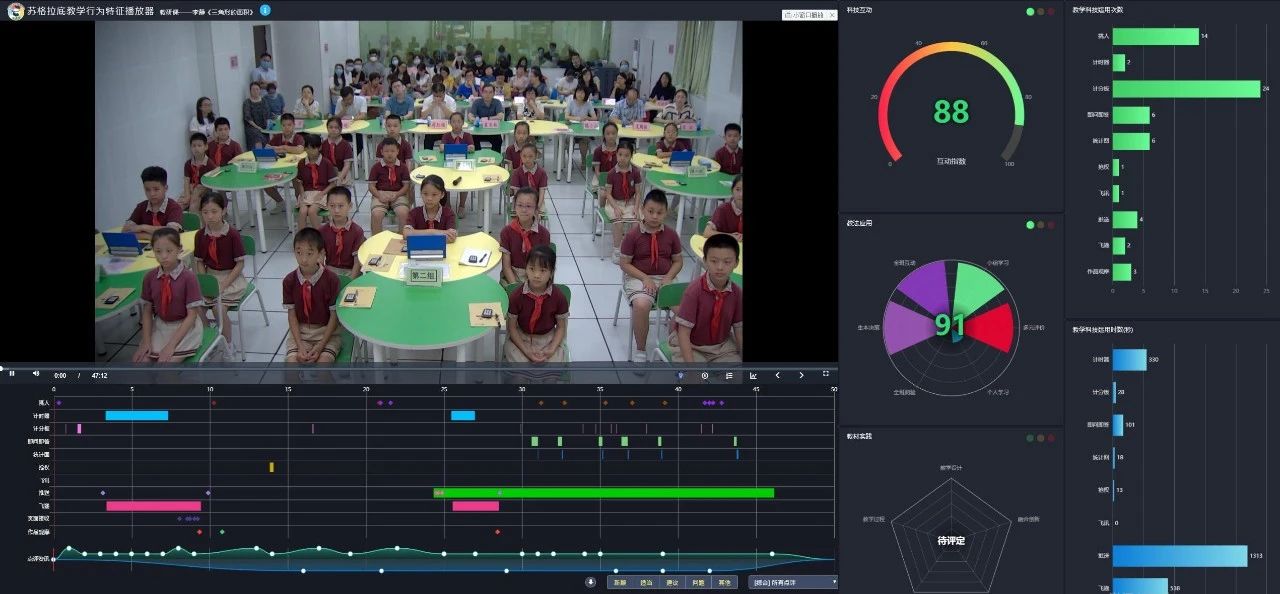Click the pause button in the player
The image size is (1280, 594).
(x=12, y=374)
